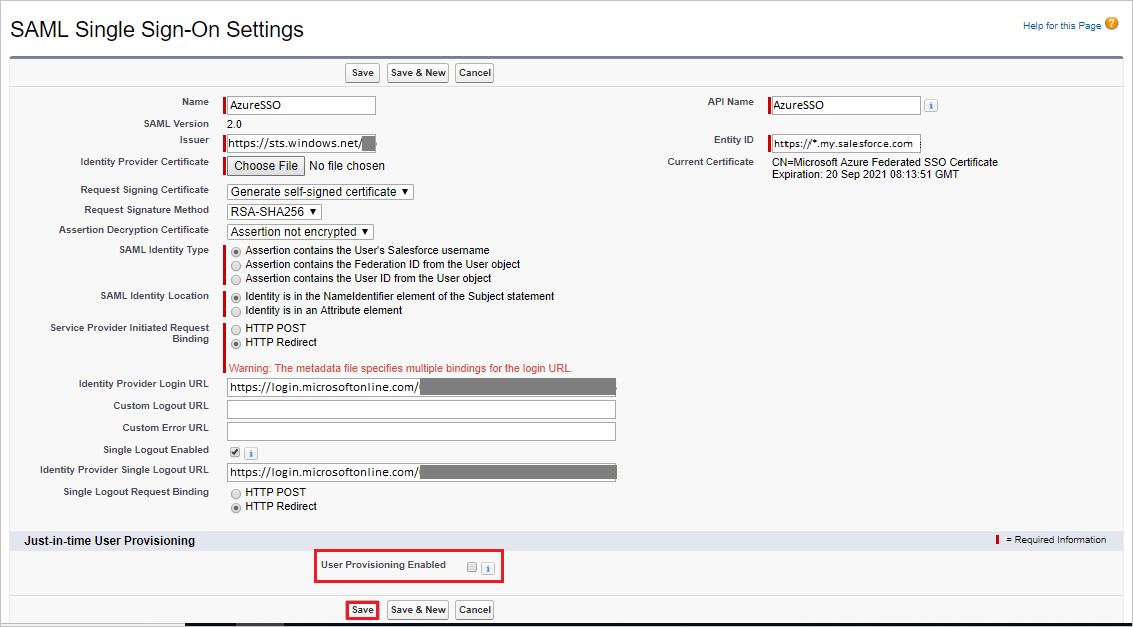Click the Save & New button
This screenshot has width=1133, height=627.
pos(417,72)
